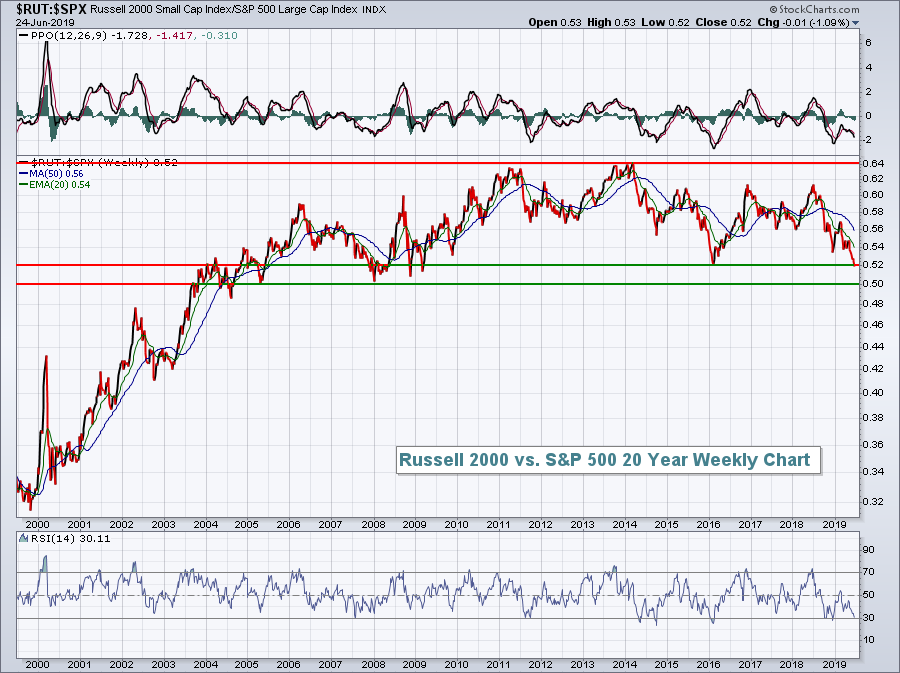This screenshot has width=900, height=673.
Task: Click the 0.60 price axis label
Action: [x=875, y=194]
